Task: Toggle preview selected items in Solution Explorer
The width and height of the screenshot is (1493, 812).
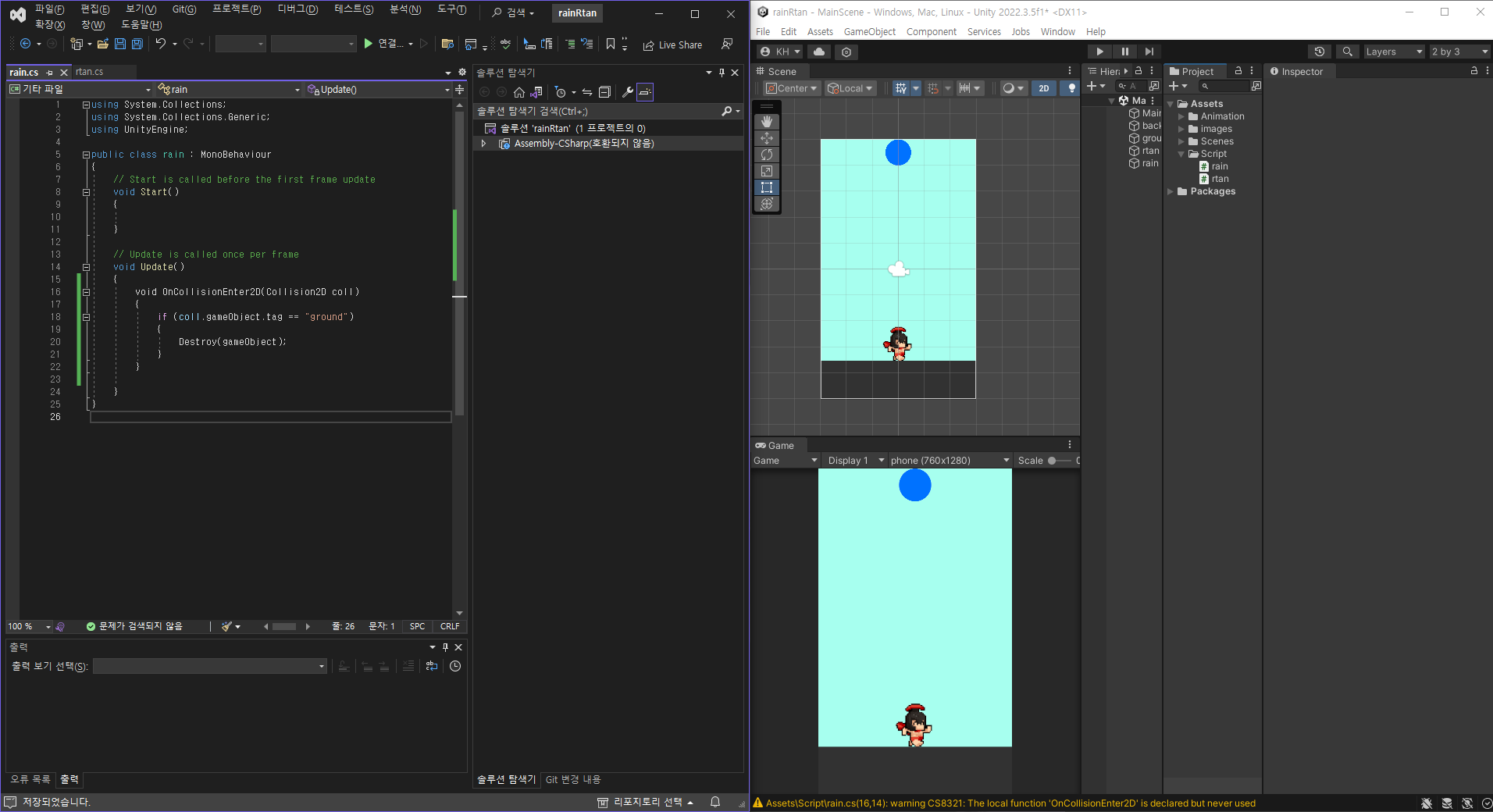Action: pos(645,92)
